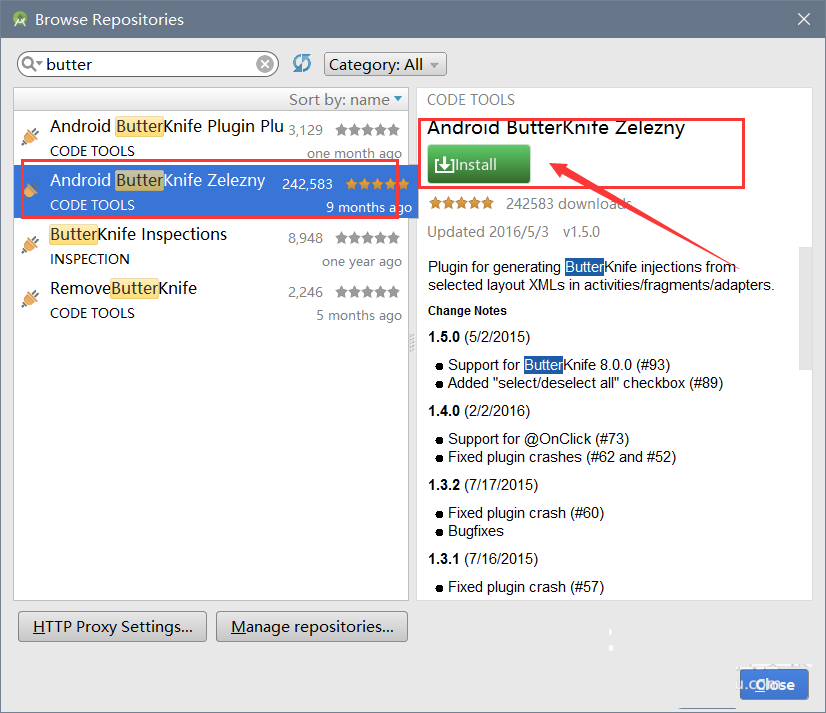Screen dimensions: 826x713
Task: Open the Category: All dropdown
Action: point(385,64)
